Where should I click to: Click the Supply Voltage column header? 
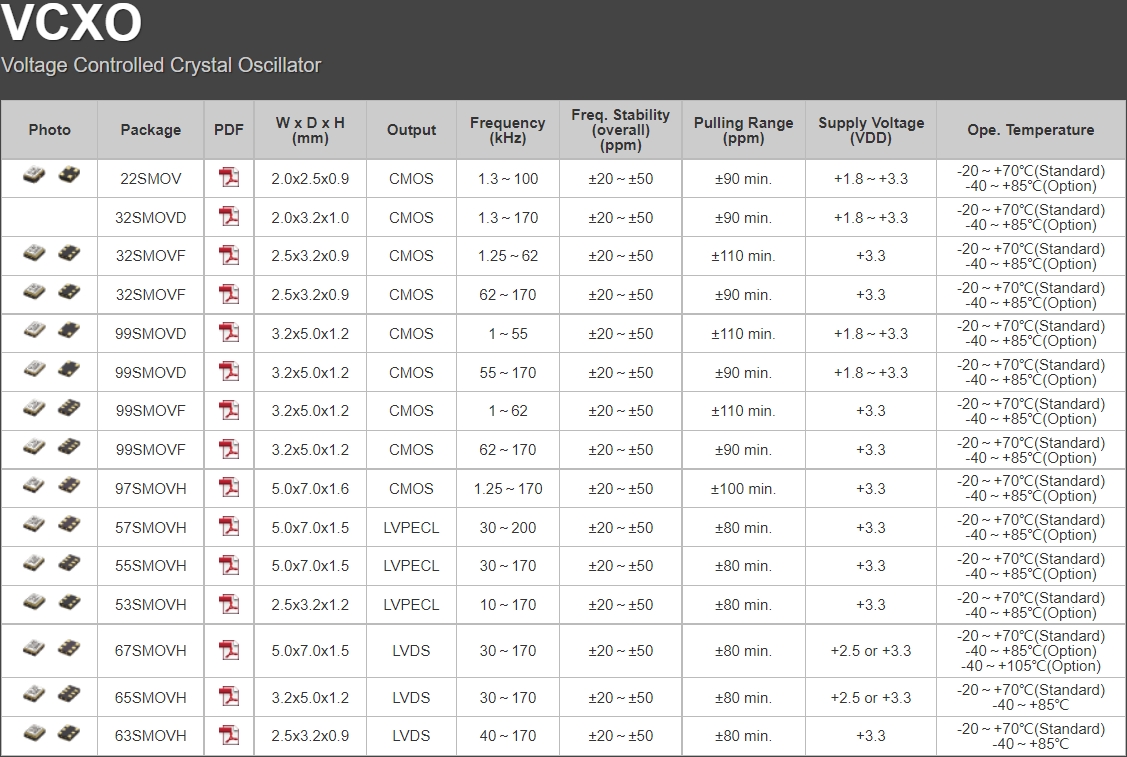870,130
